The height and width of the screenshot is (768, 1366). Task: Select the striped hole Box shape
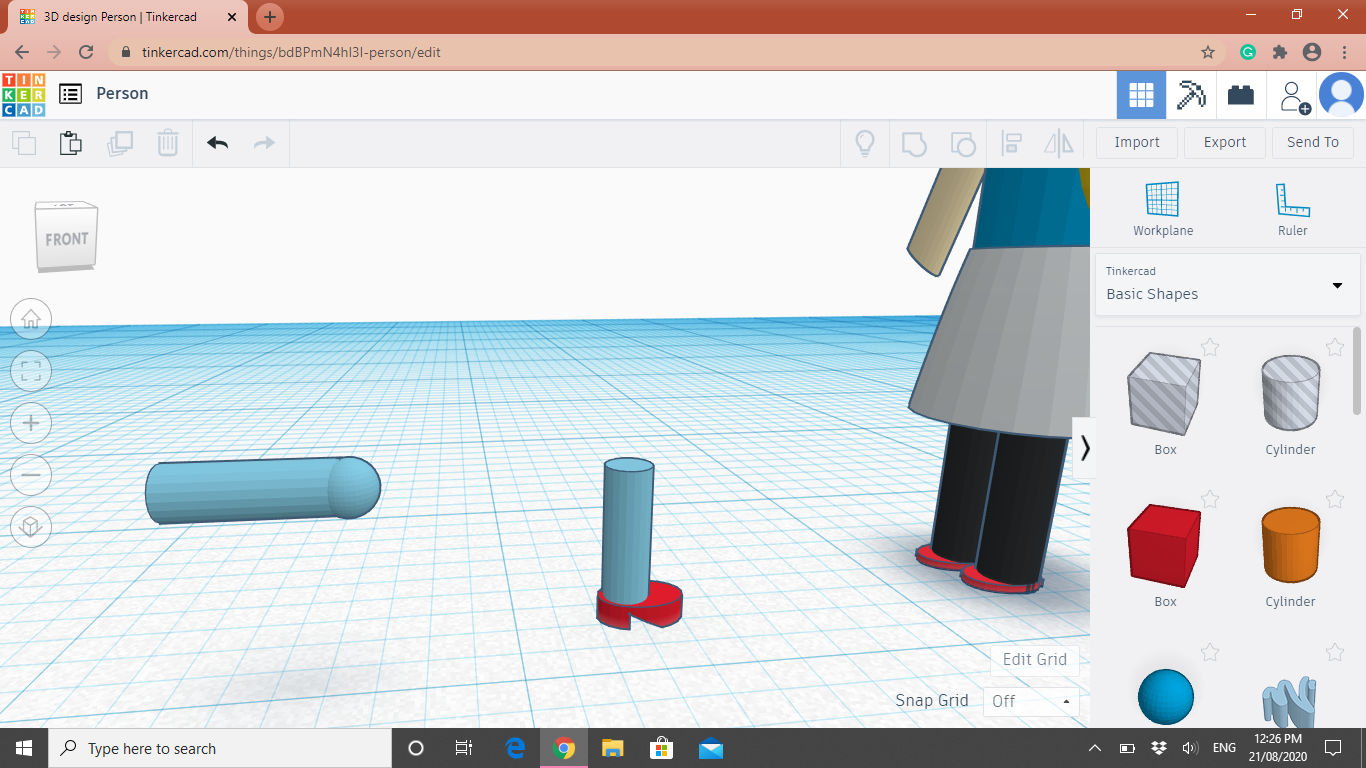click(1164, 394)
